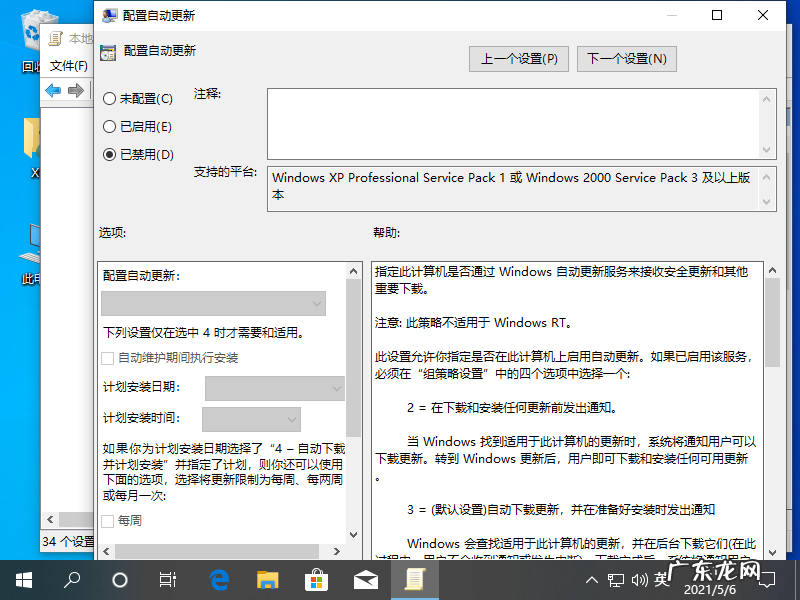
Task: Open Microsoft Edge from the taskbar
Action: tap(219, 579)
